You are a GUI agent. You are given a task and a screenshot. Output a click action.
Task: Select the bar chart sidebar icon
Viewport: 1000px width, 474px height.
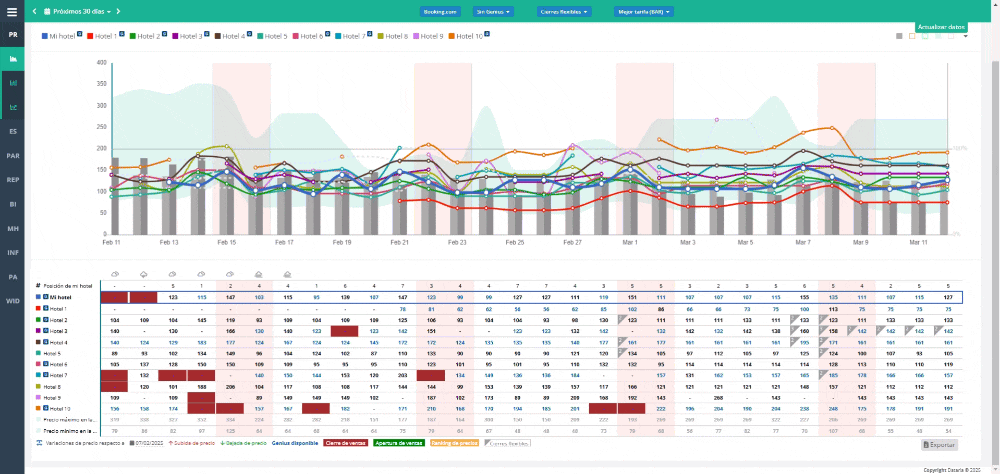point(12,83)
